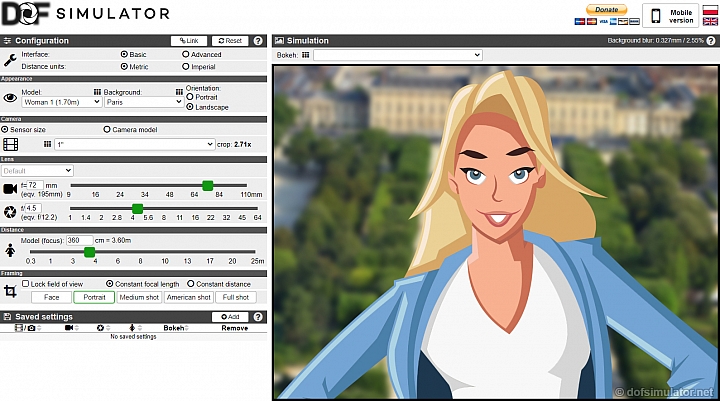
Task: Click the model focus distance input field
Action: [79, 240]
